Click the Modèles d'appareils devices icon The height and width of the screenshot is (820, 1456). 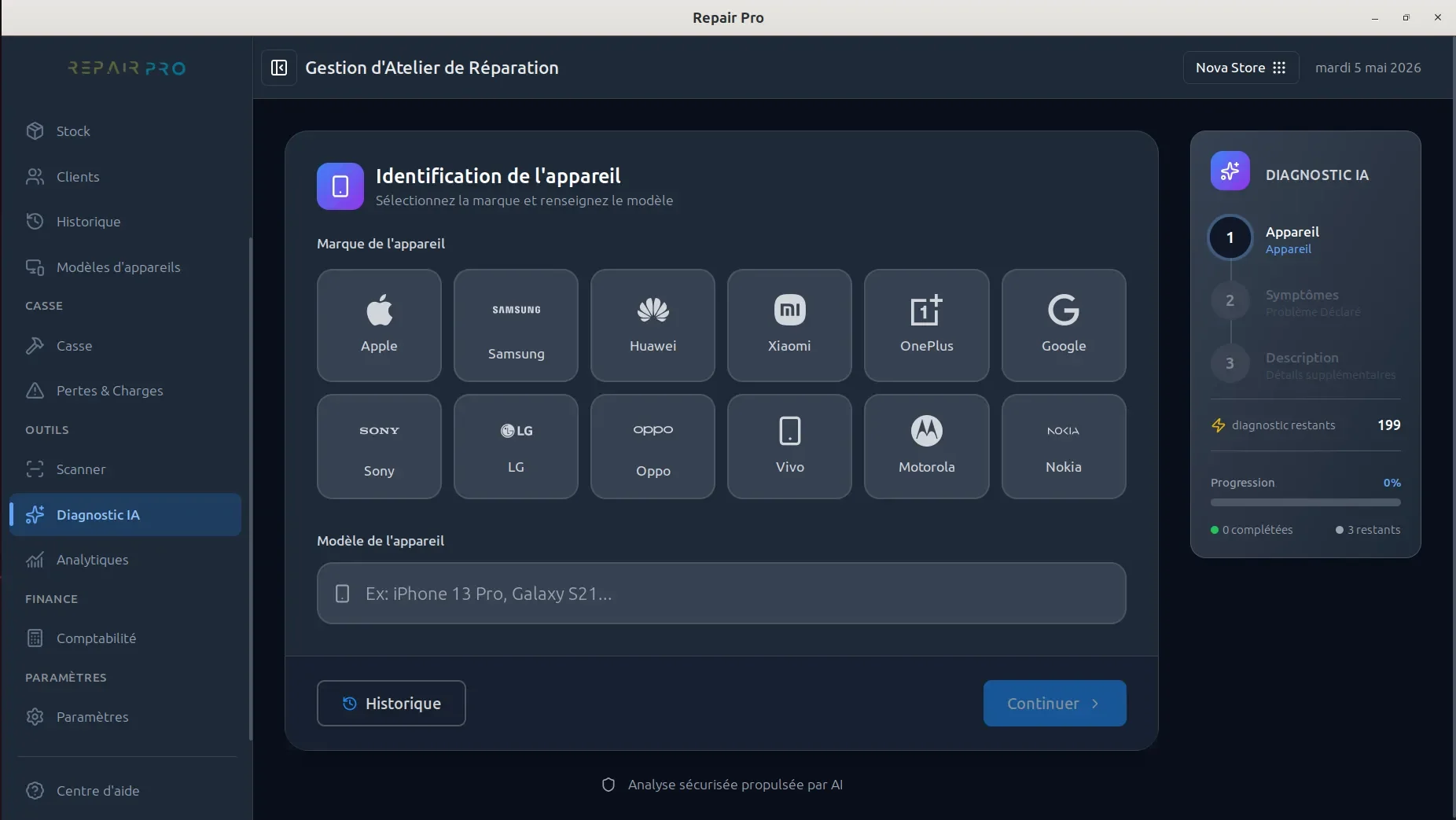coord(35,267)
